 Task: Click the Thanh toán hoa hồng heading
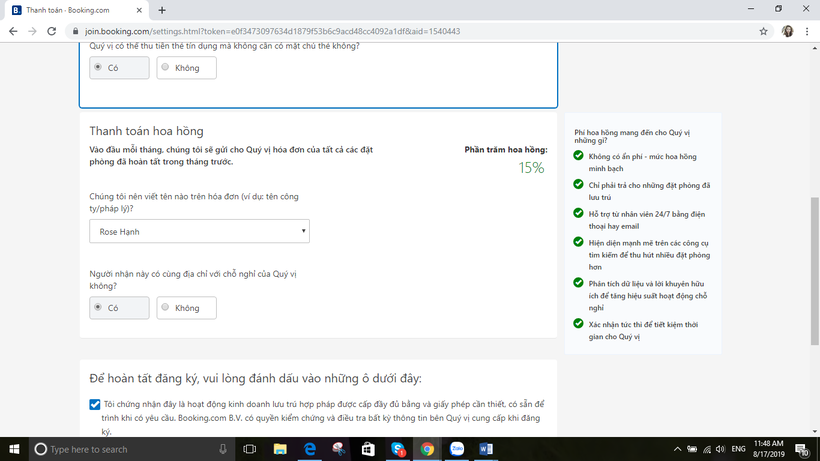click(x=146, y=131)
